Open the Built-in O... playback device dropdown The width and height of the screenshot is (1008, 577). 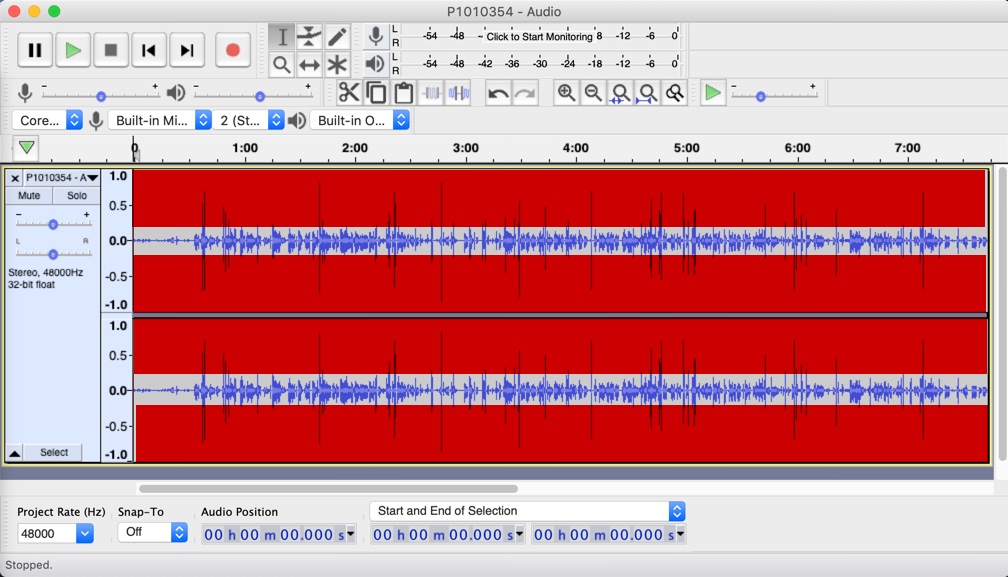pos(359,120)
